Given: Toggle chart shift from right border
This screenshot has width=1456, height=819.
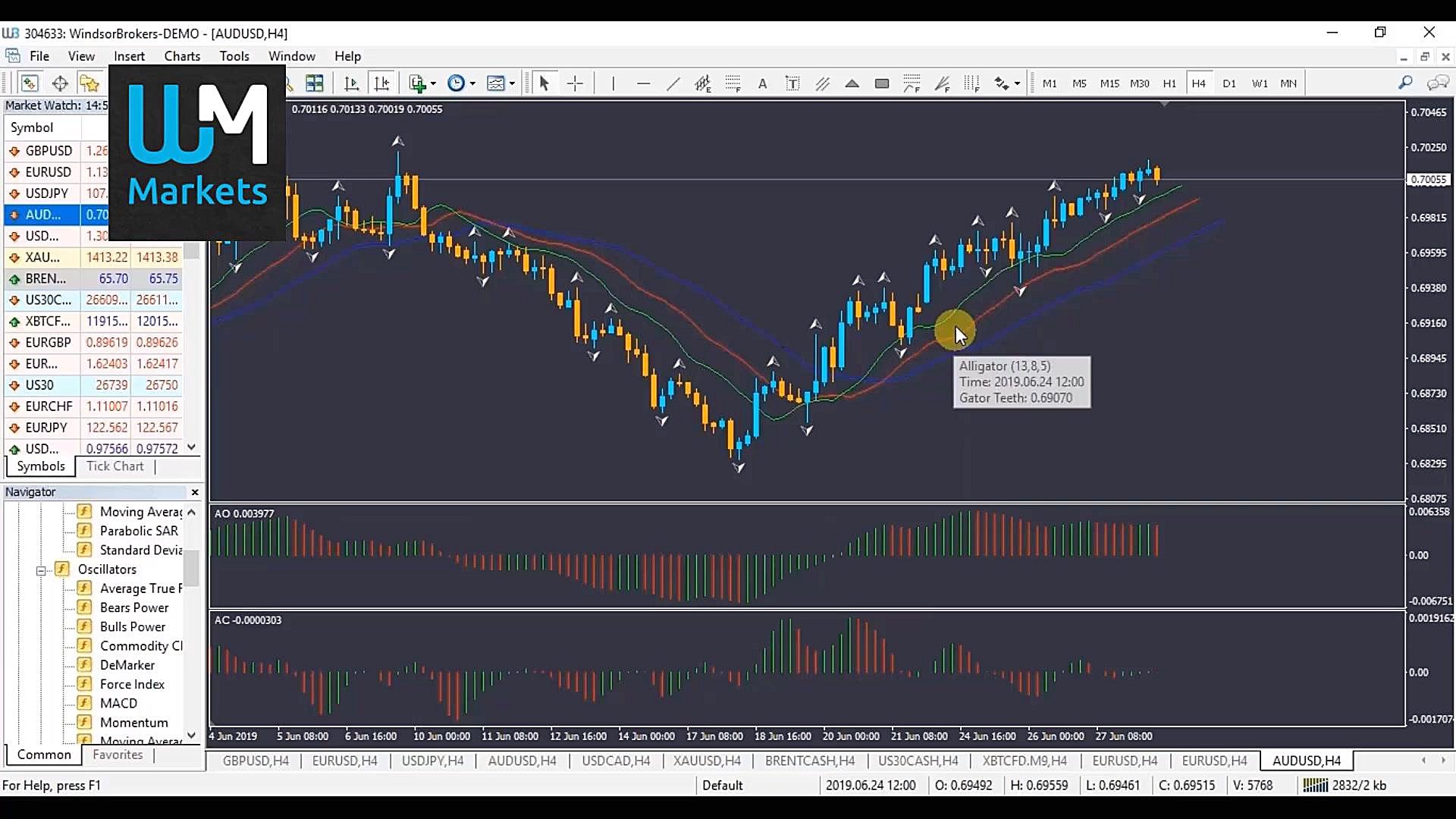Looking at the screenshot, I should coord(382,83).
